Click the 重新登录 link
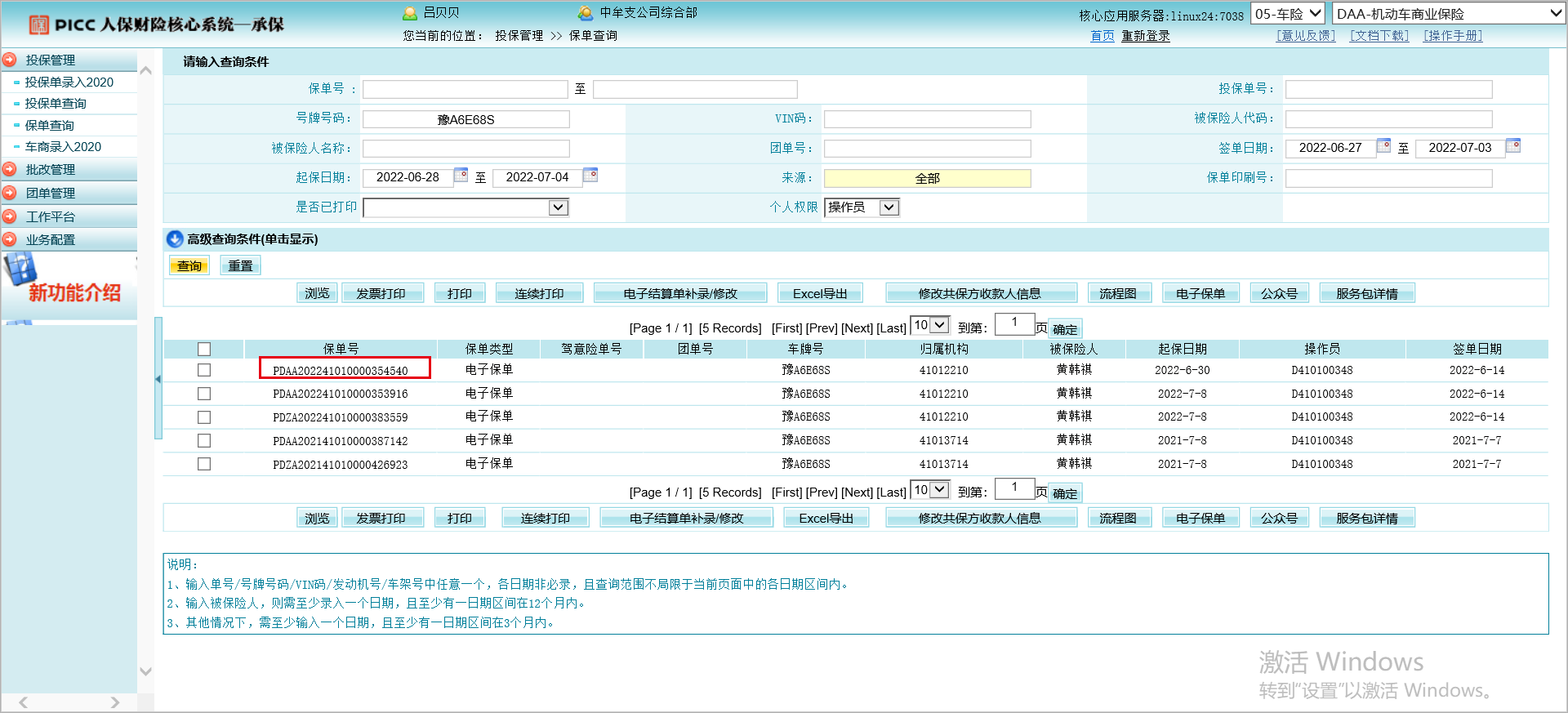The image size is (1568, 713). point(1145,36)
